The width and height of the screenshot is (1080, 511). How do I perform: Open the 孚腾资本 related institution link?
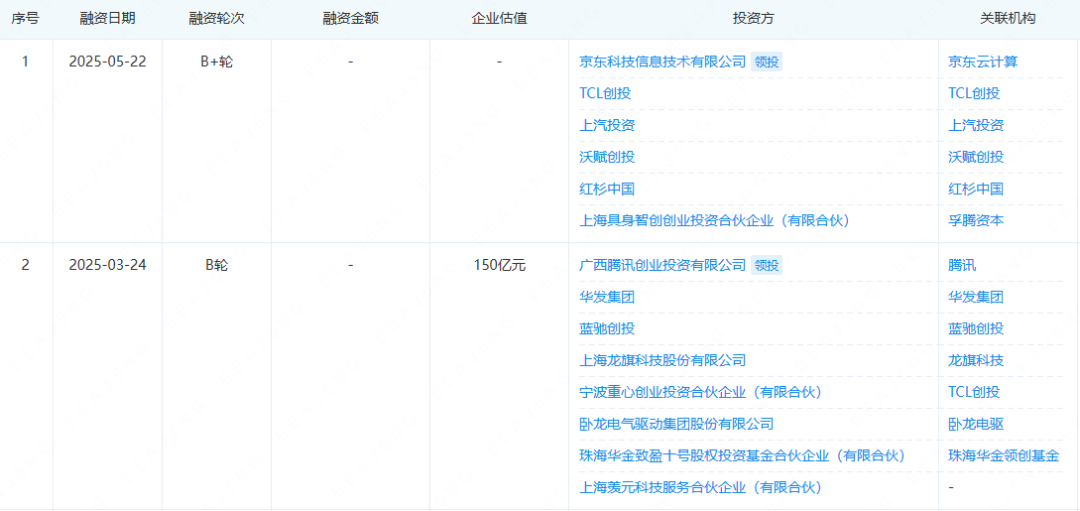[x=975, y=220]
